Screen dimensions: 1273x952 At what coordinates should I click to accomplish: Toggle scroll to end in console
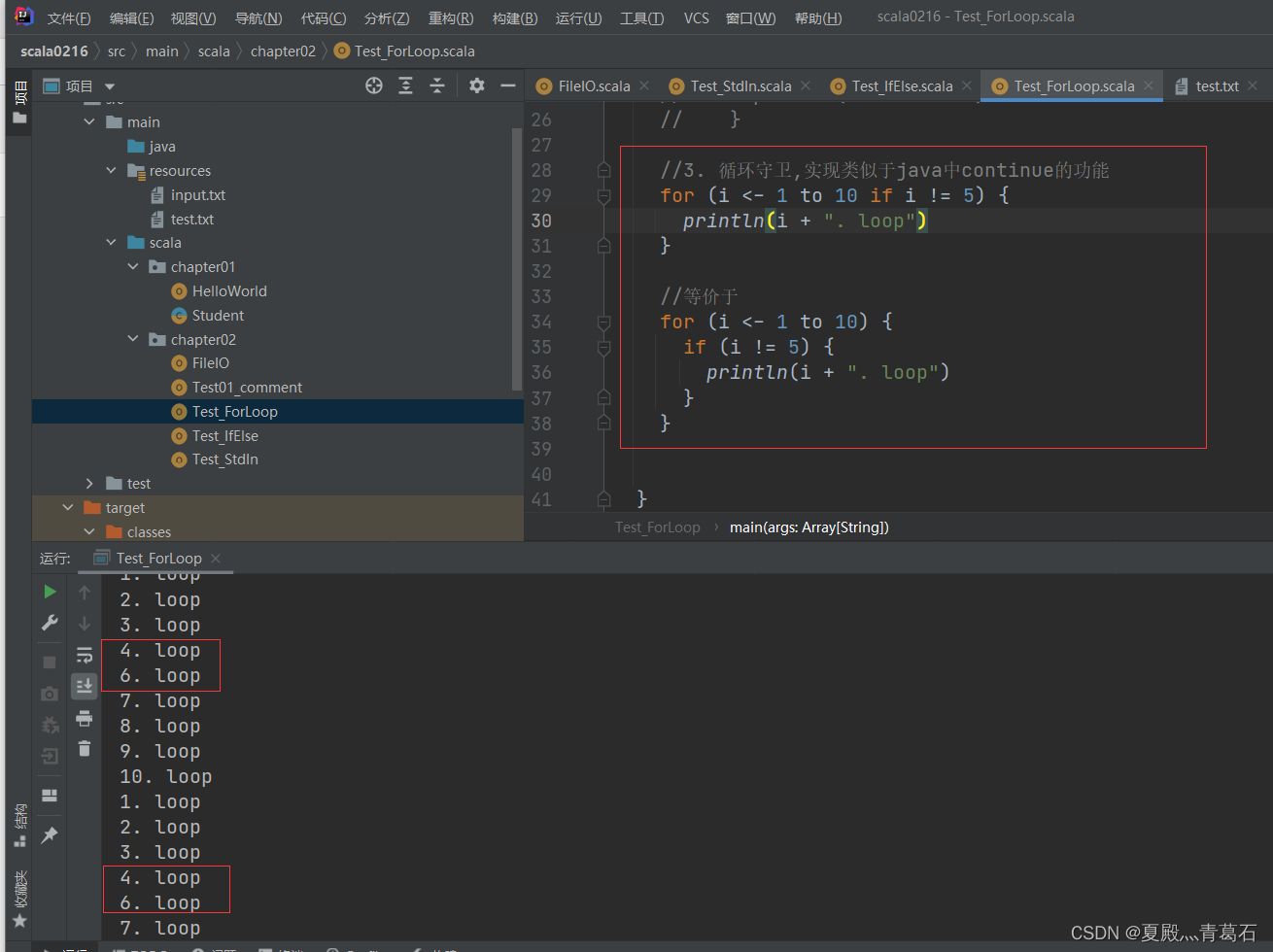click(x=85, y=686)
